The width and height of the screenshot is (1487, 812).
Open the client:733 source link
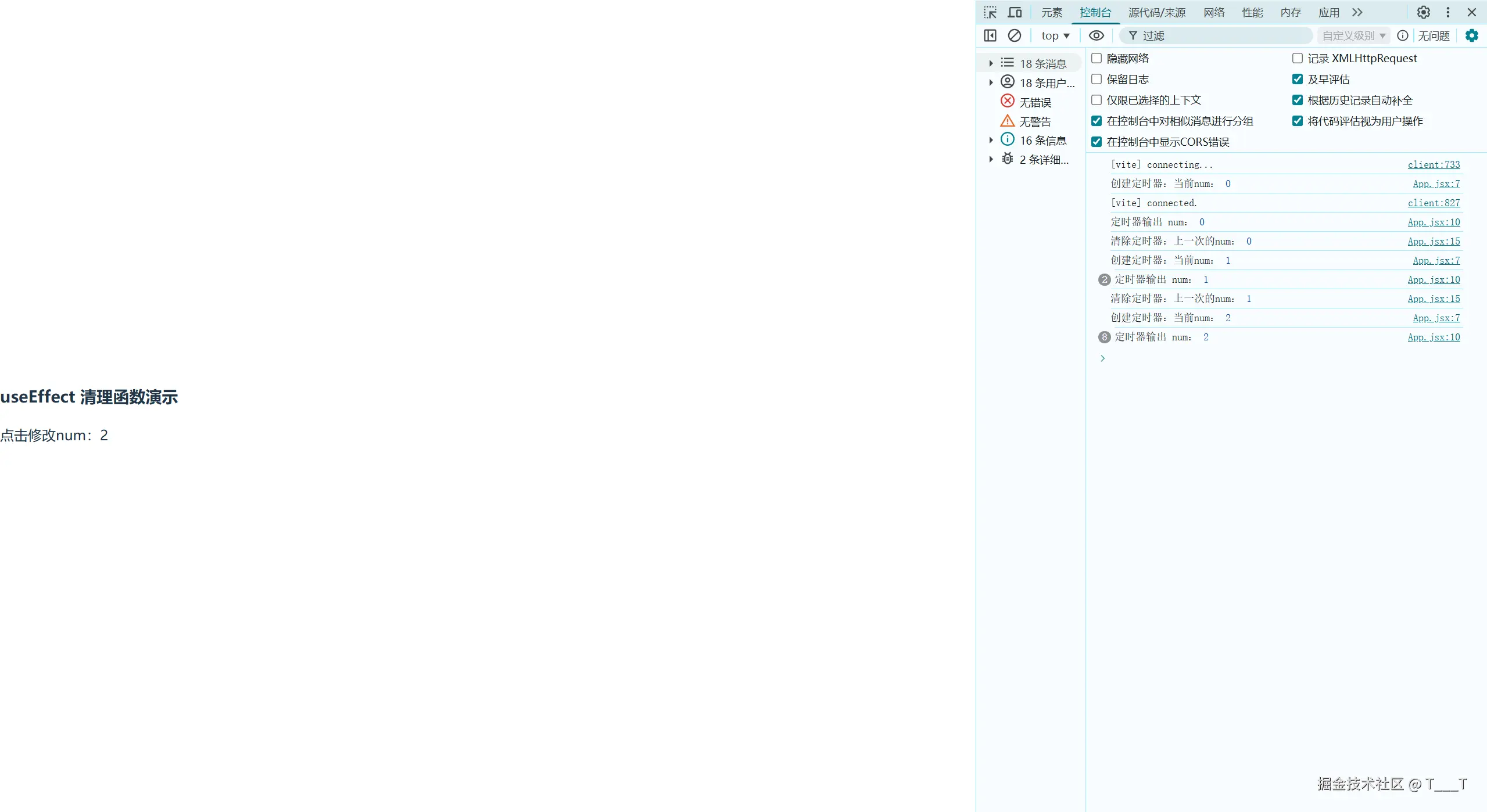pos(1433,164)
